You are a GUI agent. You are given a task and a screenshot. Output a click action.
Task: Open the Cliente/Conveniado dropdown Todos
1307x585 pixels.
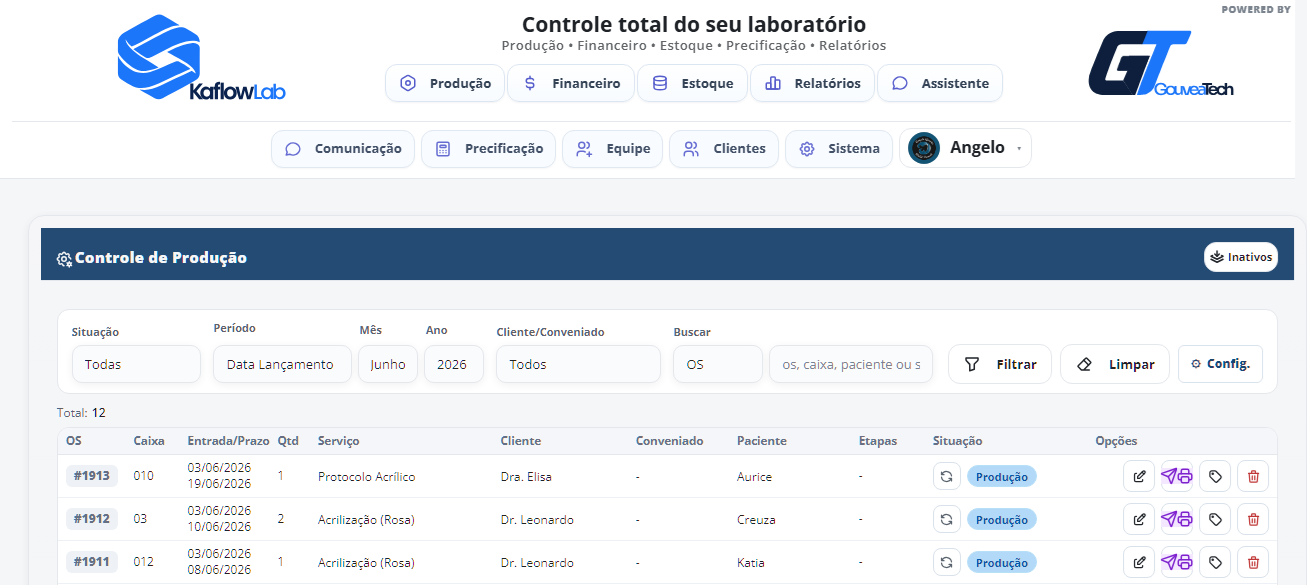pyautogui.click(x=578, y=364)
